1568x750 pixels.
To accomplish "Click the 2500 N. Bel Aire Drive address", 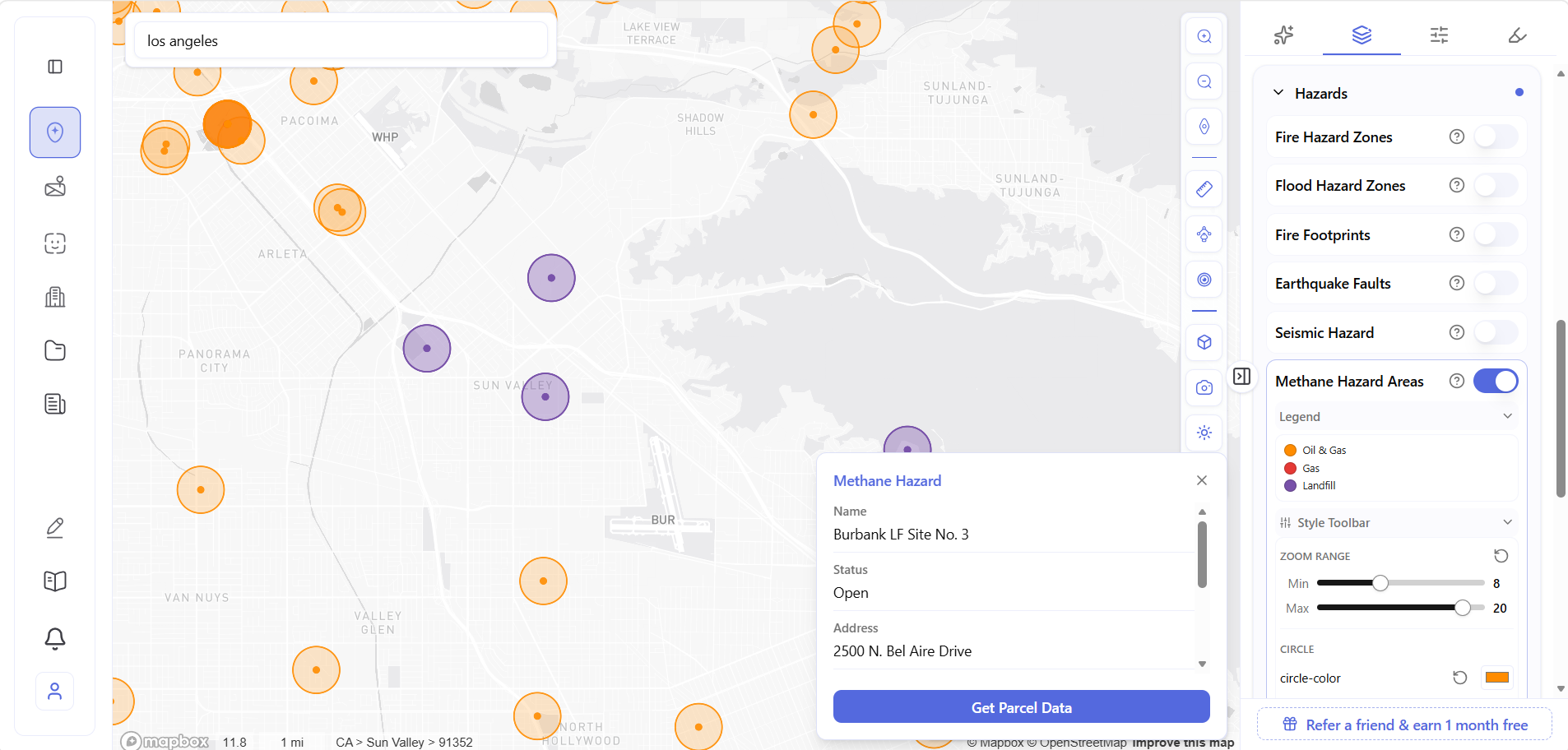I will point(902,651).
